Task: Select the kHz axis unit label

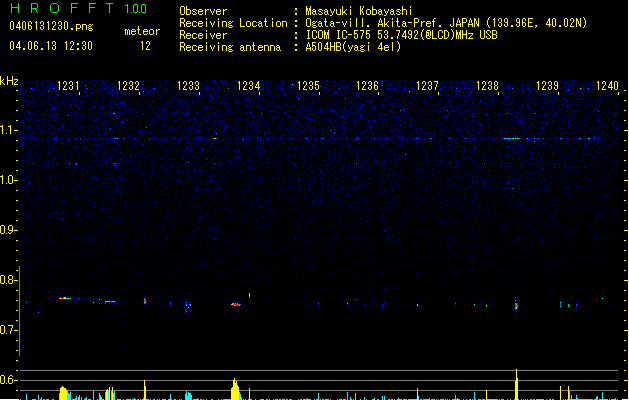Action: tap(9, 81)
